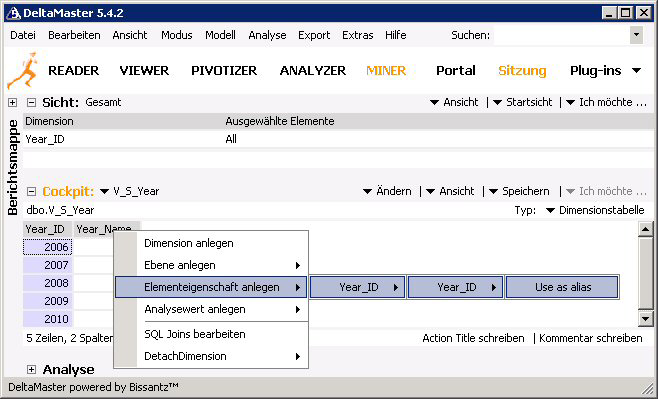Click Kommentar schreiben link
The width and height of the screenshot is (658, 399).
click(590, 338)
